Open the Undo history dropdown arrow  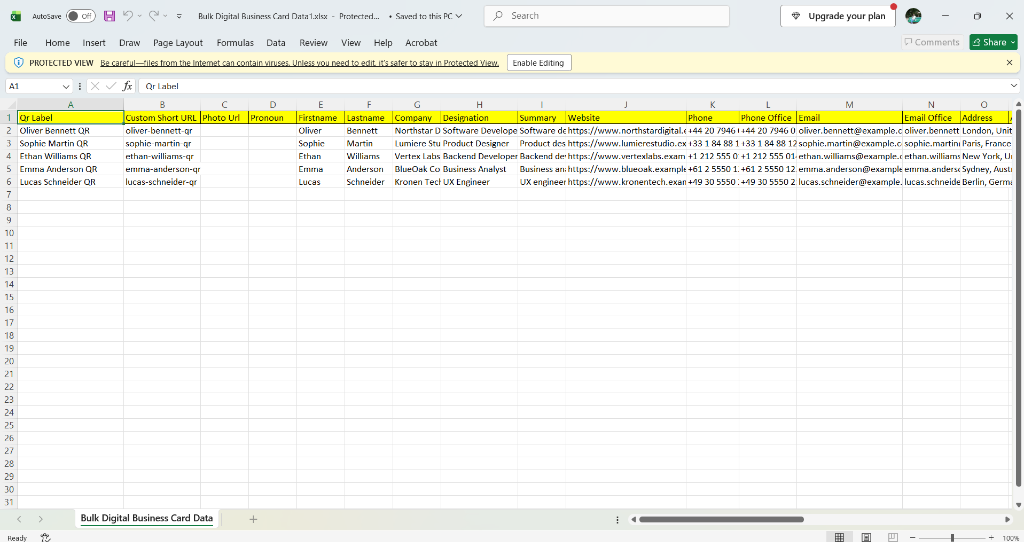pos(140,16)
